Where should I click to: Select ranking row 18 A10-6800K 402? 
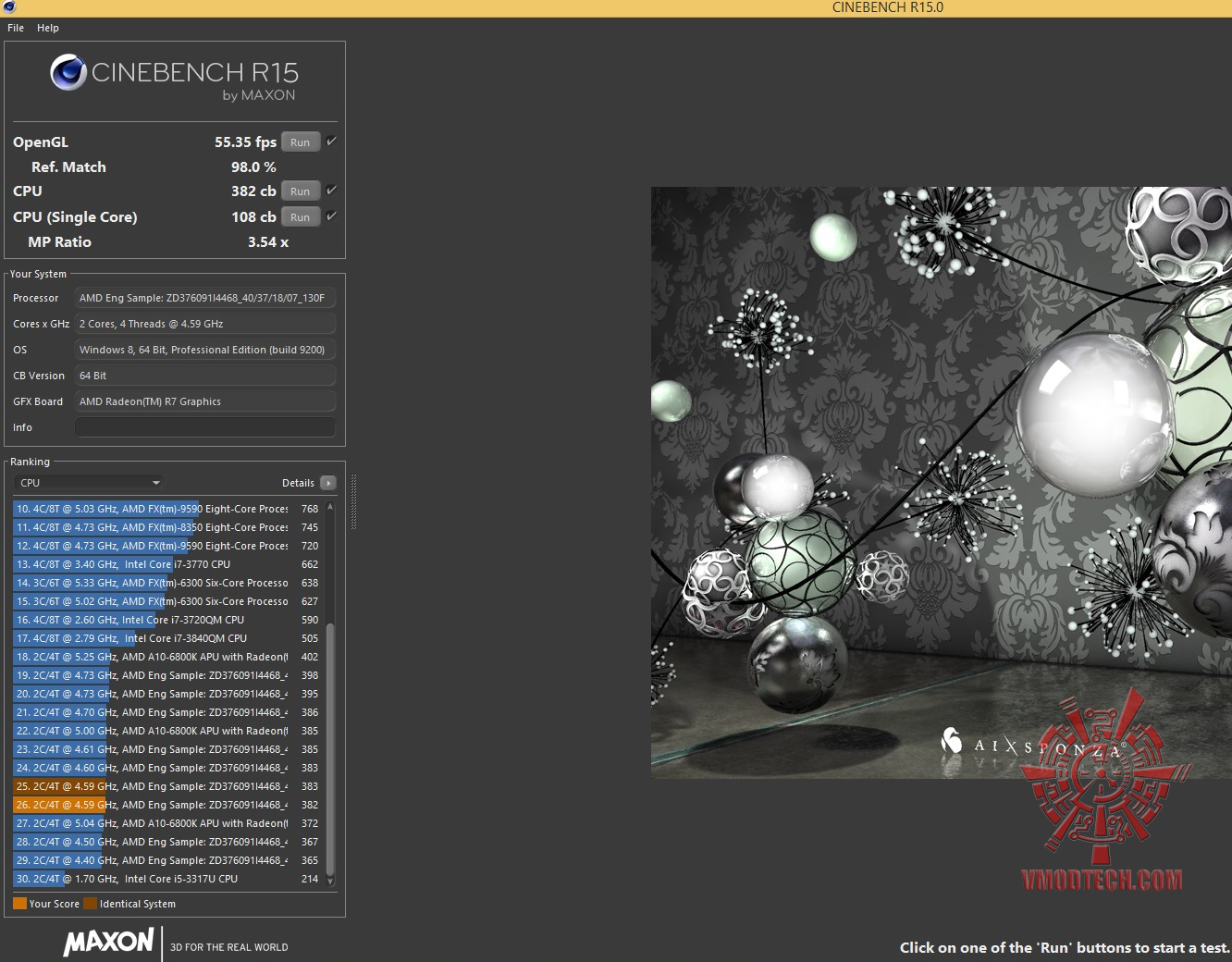(167, 657)
